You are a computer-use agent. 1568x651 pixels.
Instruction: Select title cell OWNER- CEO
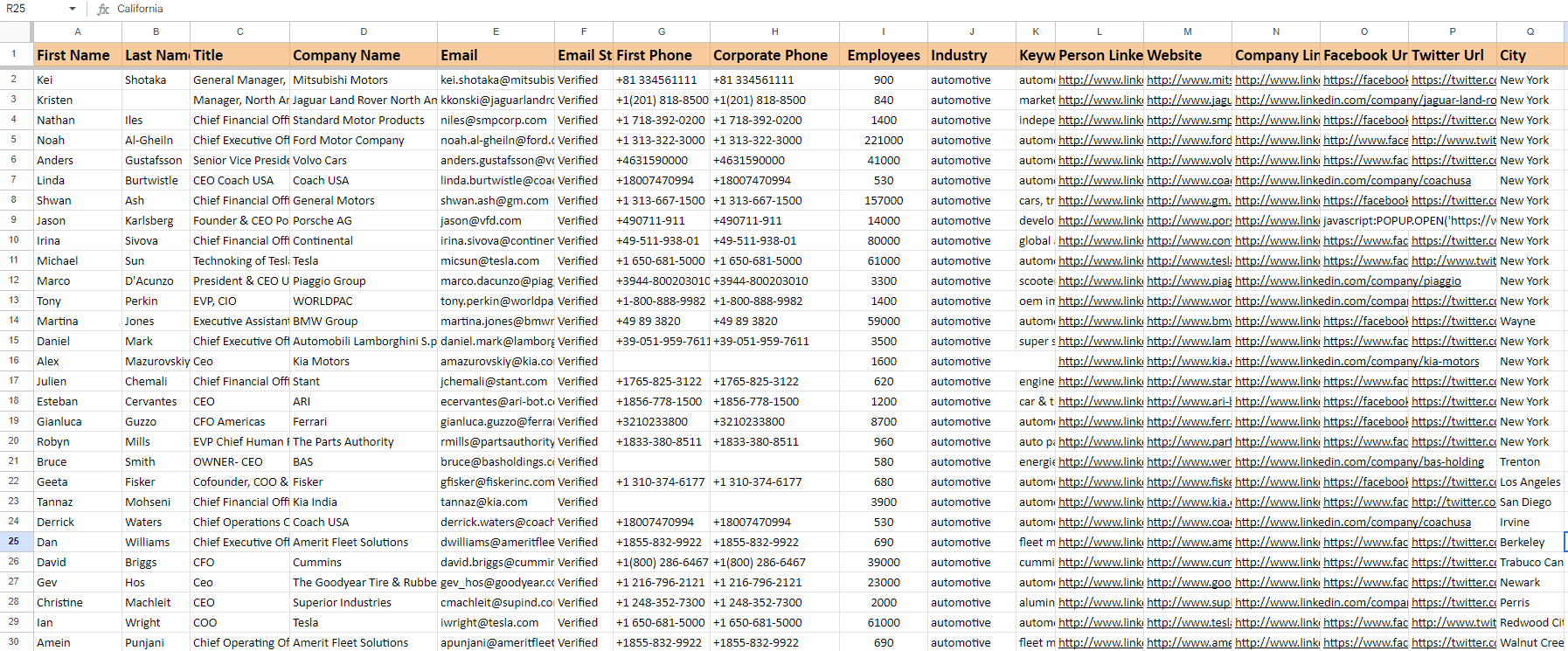click(x=240, y=461)
